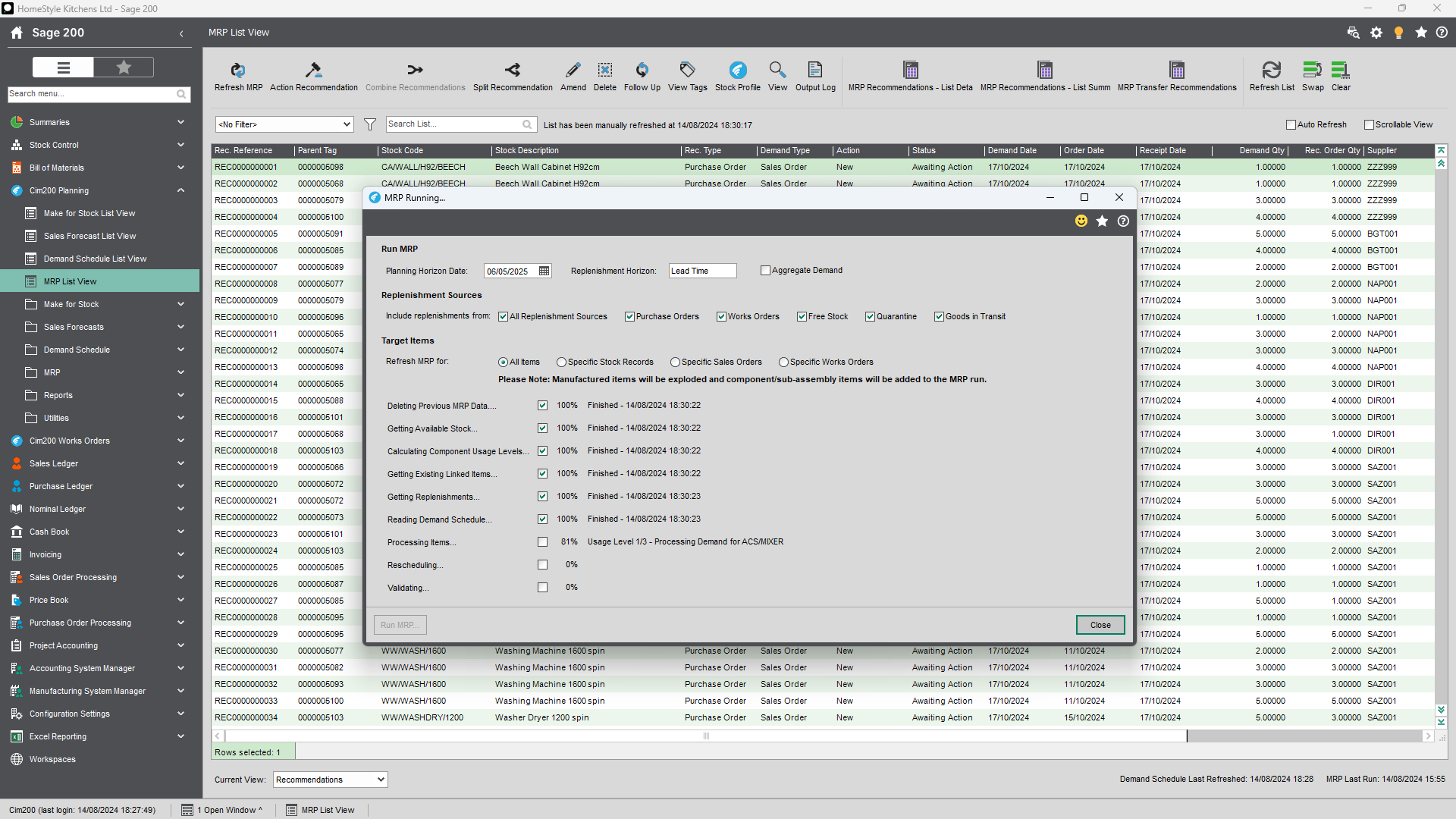Open the Output Log icon
1456x819 pixels.
click(815, 70)
